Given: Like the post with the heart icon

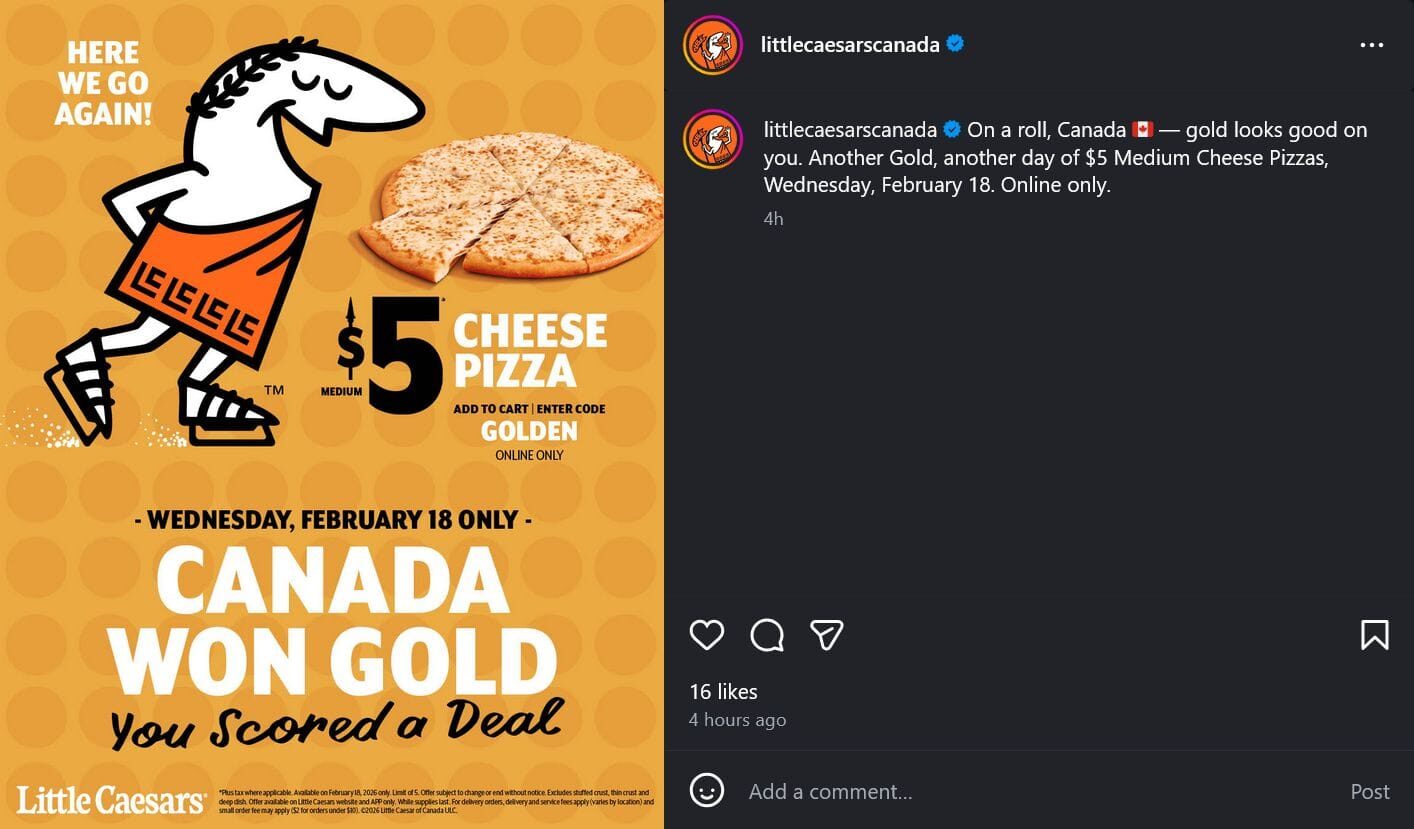Looking at the screenshot, I should (x=707, y=635).
